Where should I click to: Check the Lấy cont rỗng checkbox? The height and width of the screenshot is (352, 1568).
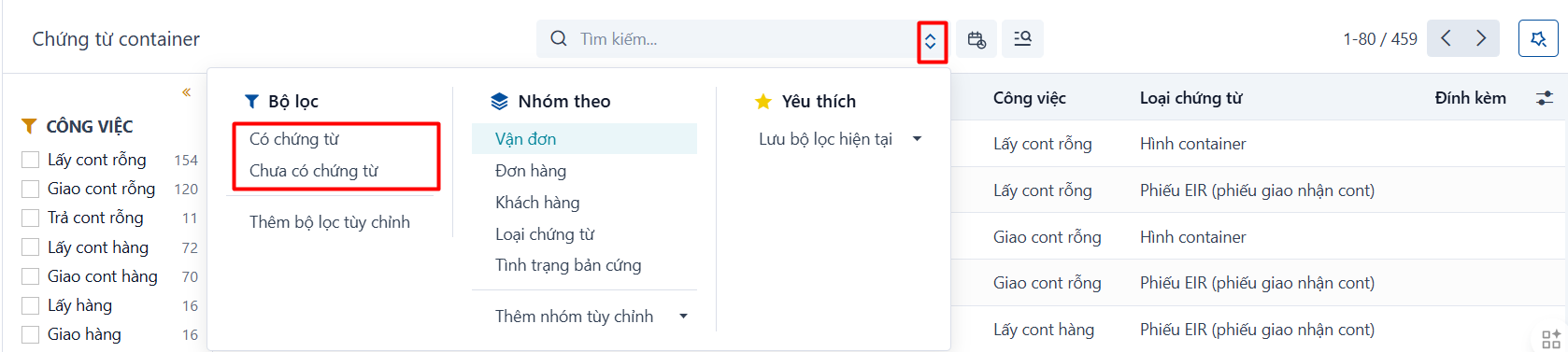[30, 160]
